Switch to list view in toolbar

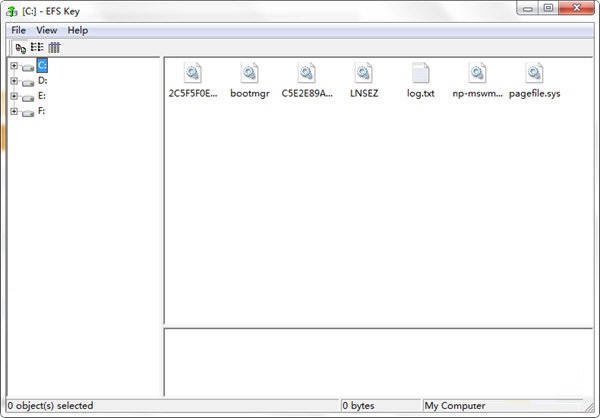(x=37, y=47)
